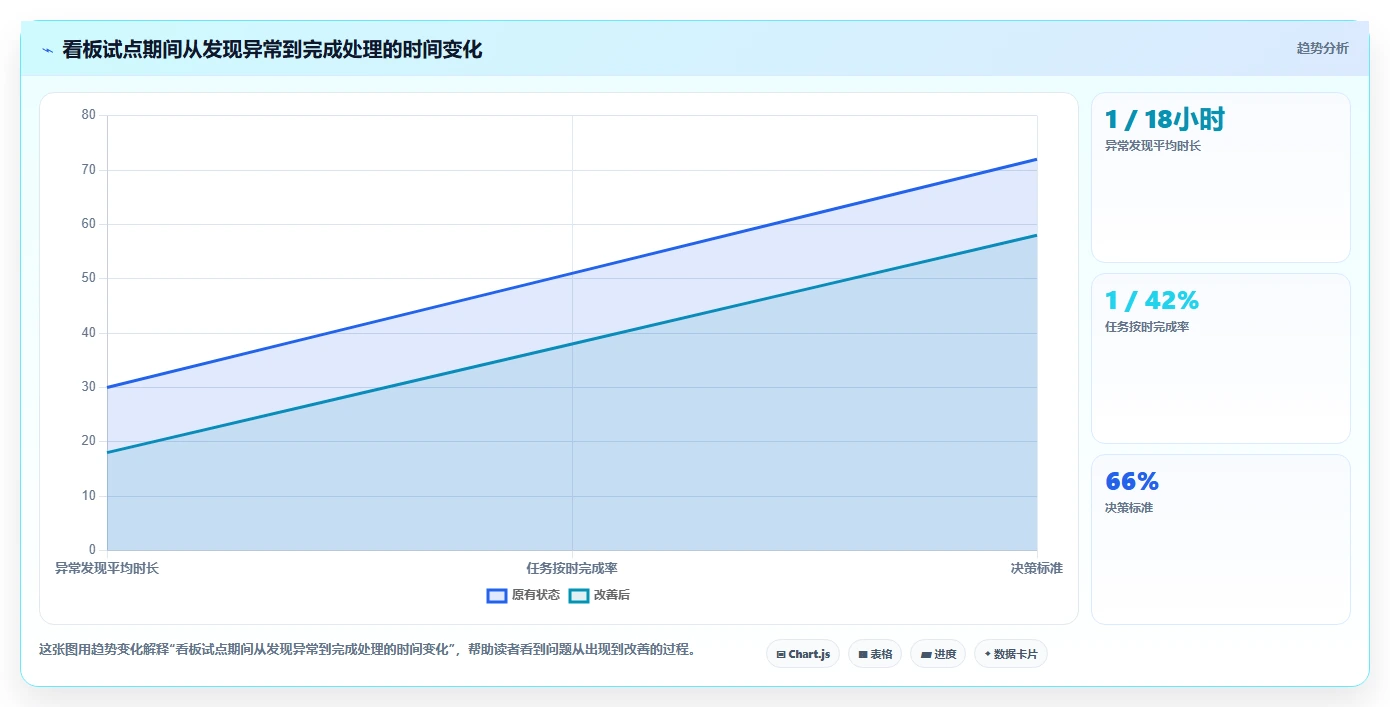Viewport: 1390px width, 707px height.
Task: Toggle the 改善后 legend series
Action: point(599,595)
